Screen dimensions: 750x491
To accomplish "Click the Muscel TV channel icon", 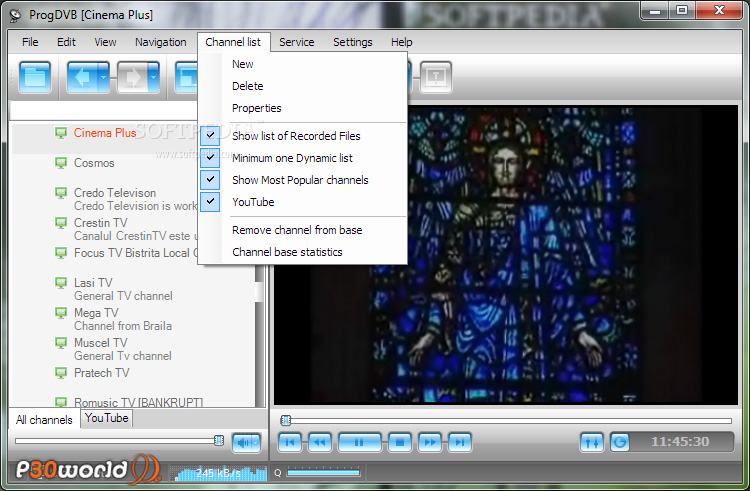I will (x=61, y=343).
